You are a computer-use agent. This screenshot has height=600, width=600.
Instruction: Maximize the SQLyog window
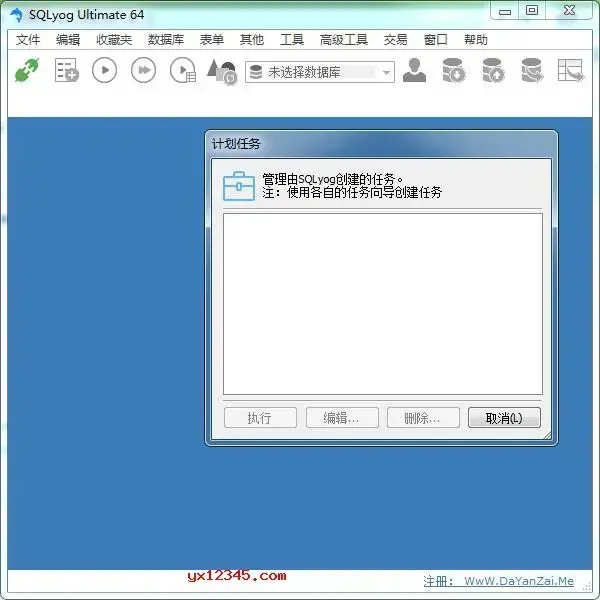coord(532,11)
